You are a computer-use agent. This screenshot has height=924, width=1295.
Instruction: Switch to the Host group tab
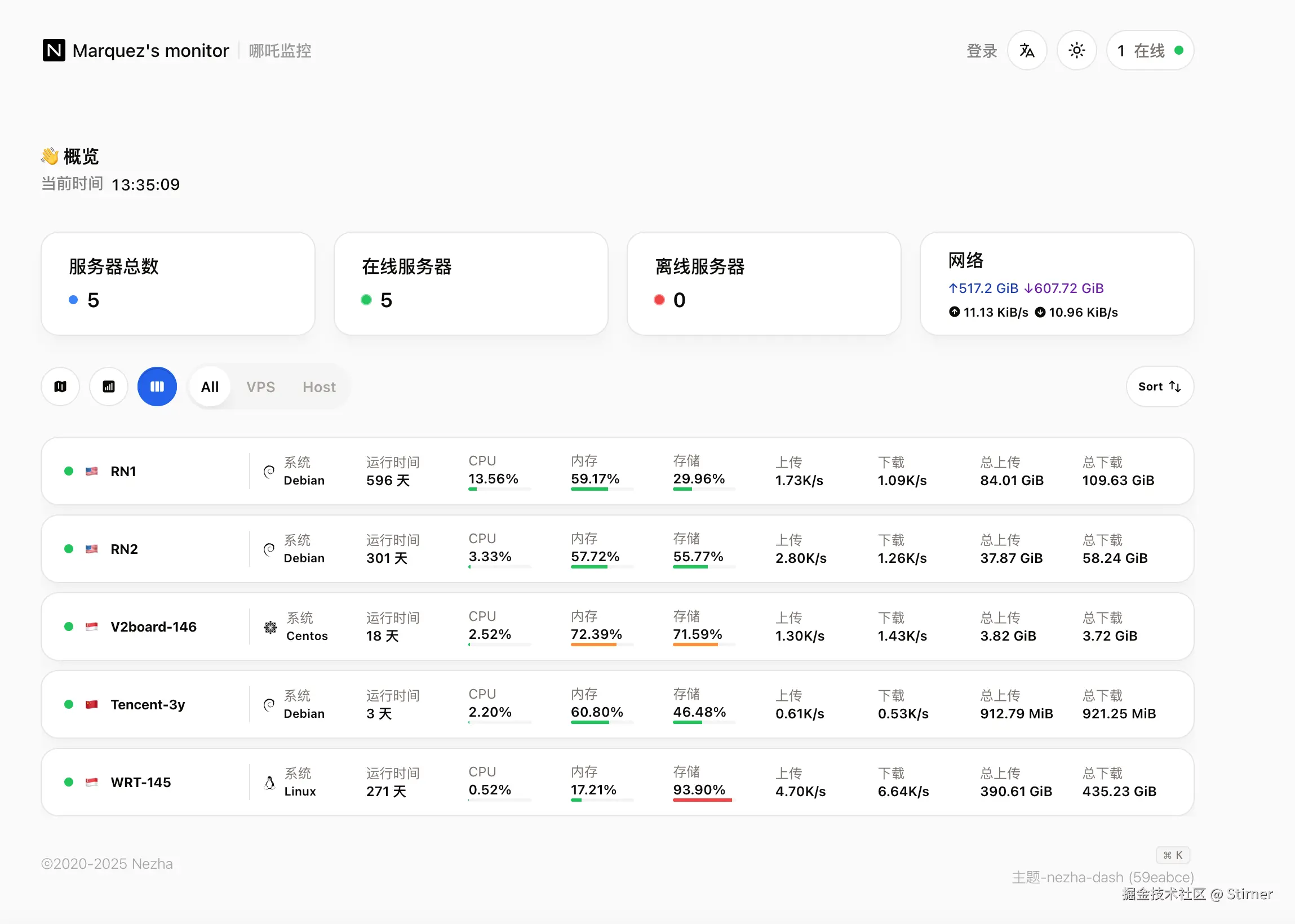click(x=318, y=387)
